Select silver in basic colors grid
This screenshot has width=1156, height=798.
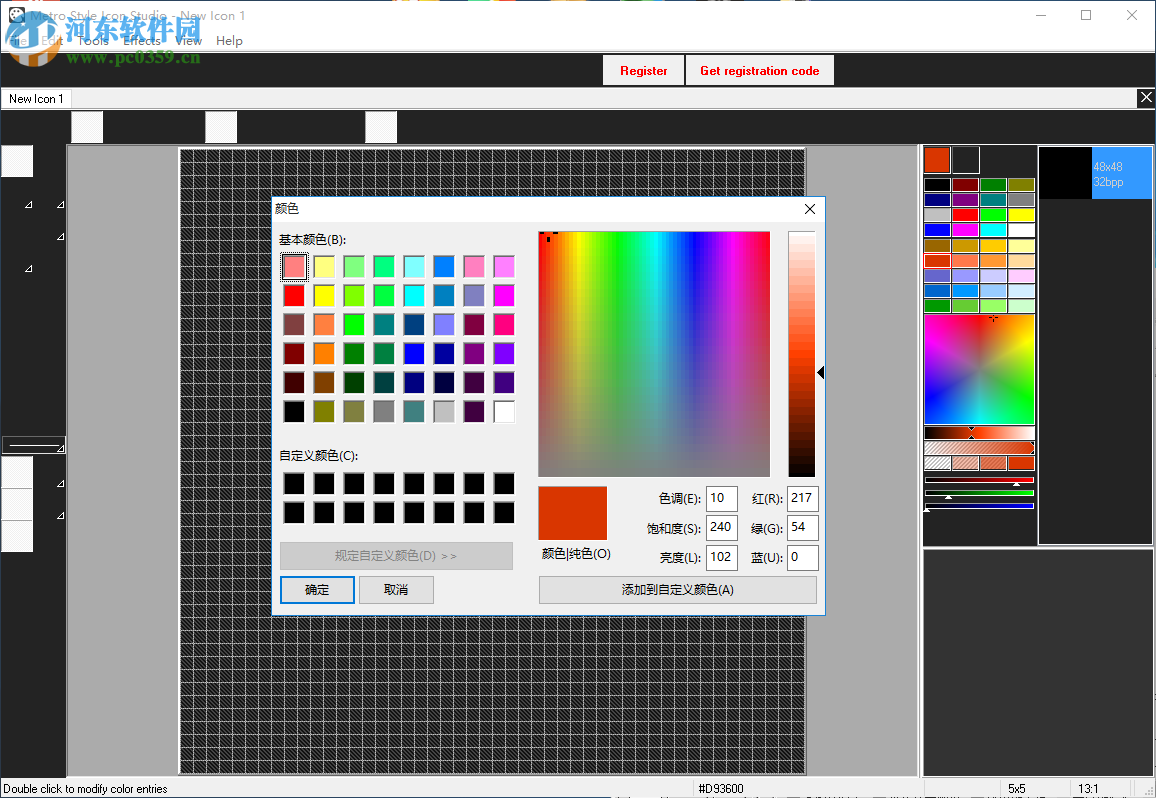tap(444, 412)
